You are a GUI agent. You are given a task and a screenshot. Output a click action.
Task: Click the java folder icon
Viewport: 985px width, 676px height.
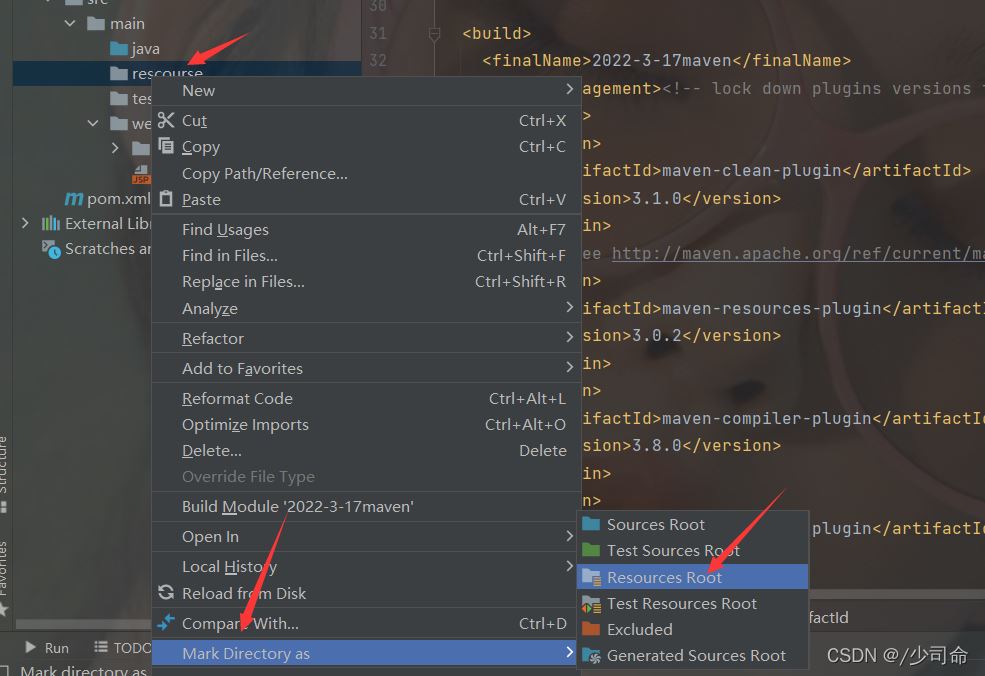click(x=119, y=48)
